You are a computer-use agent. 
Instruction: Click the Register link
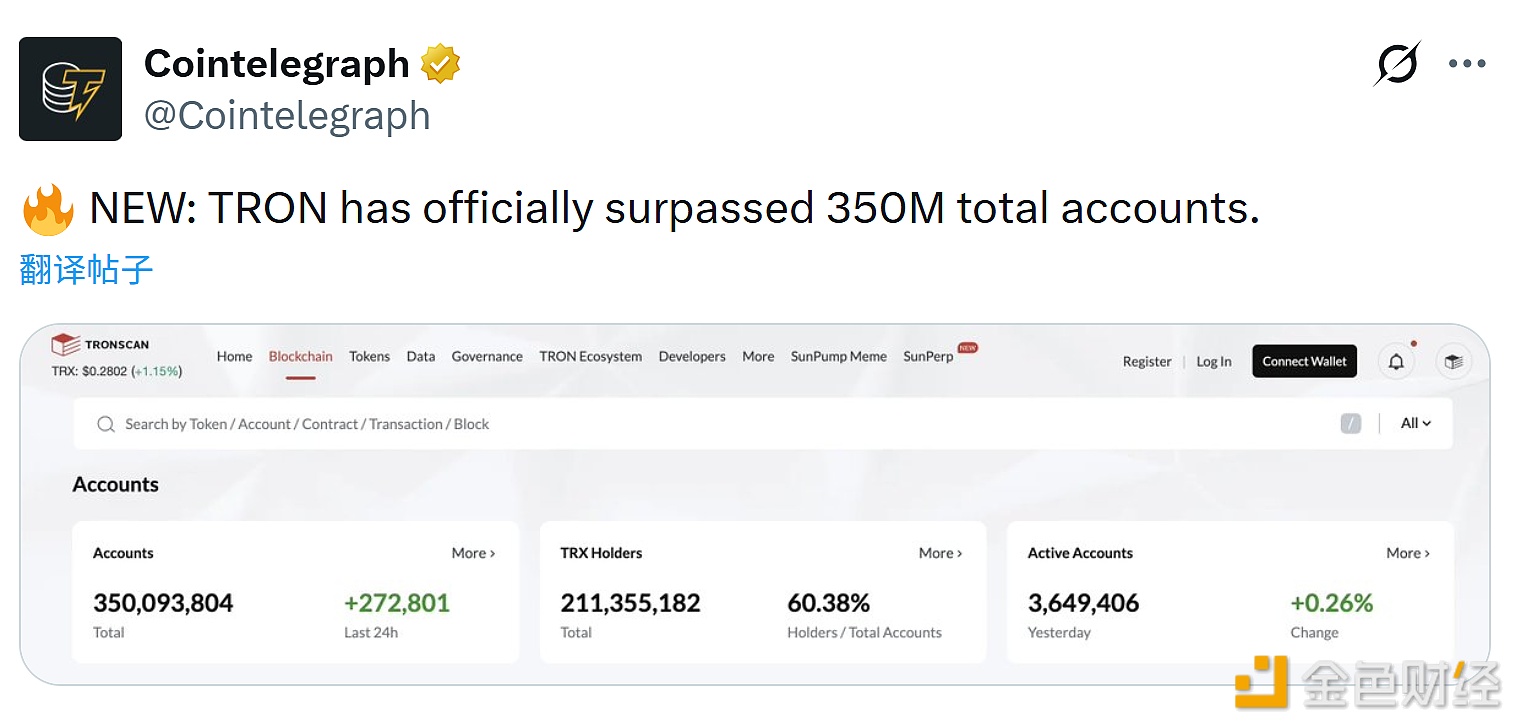1147,362
